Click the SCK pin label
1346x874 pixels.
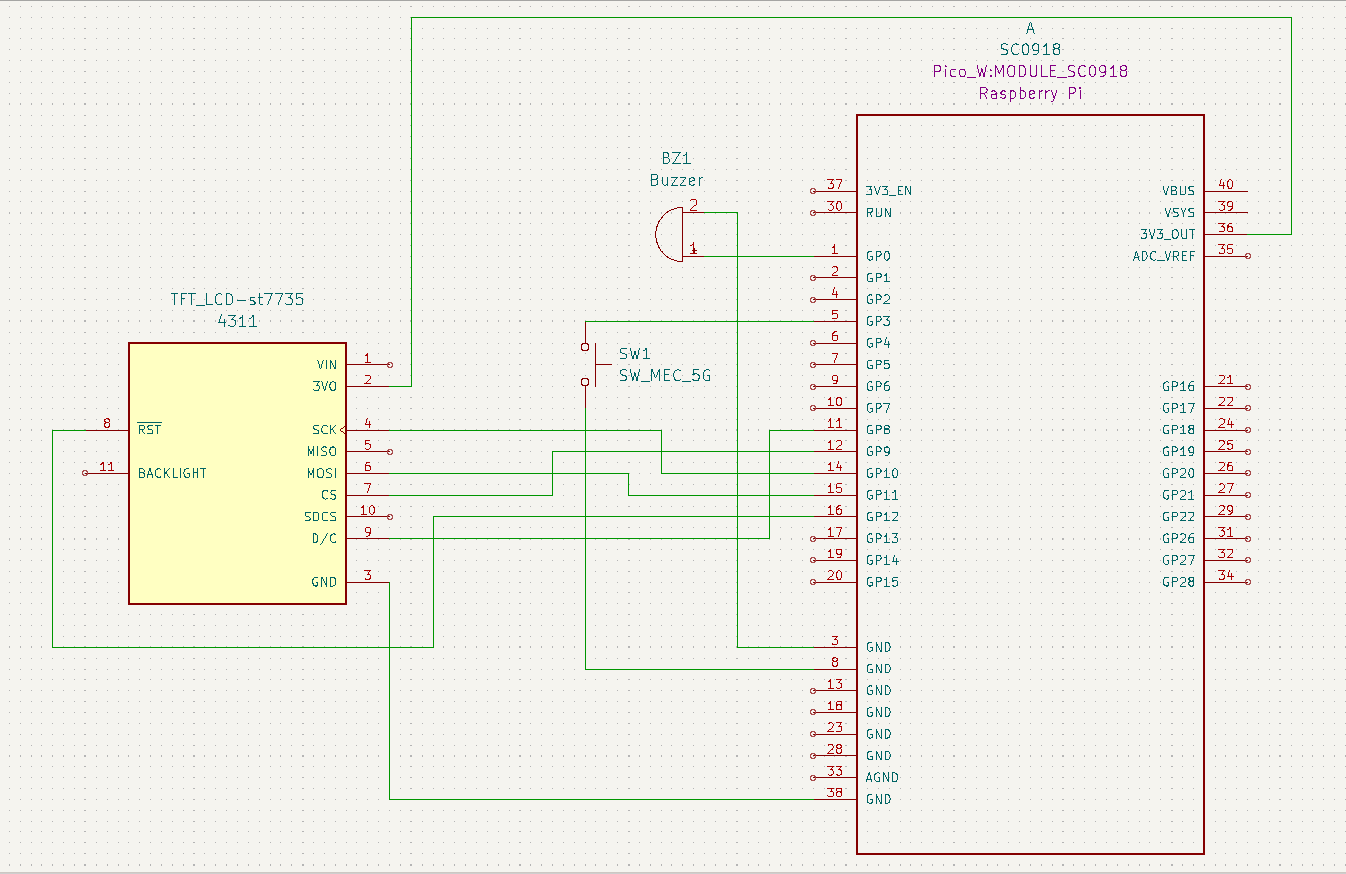pos(324,430)
